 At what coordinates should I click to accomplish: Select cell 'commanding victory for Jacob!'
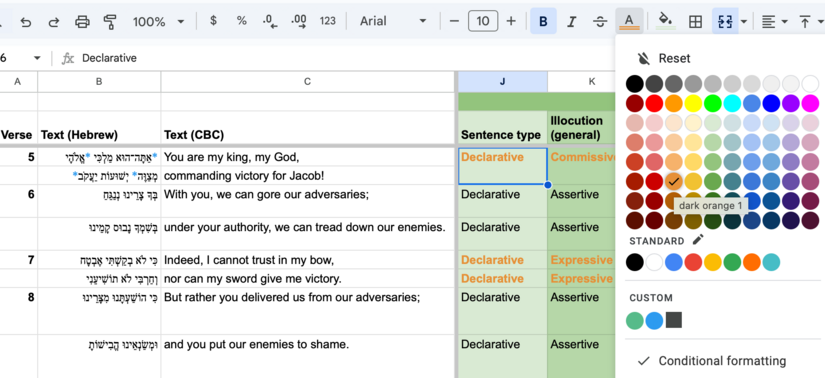[x=308, y=175]
